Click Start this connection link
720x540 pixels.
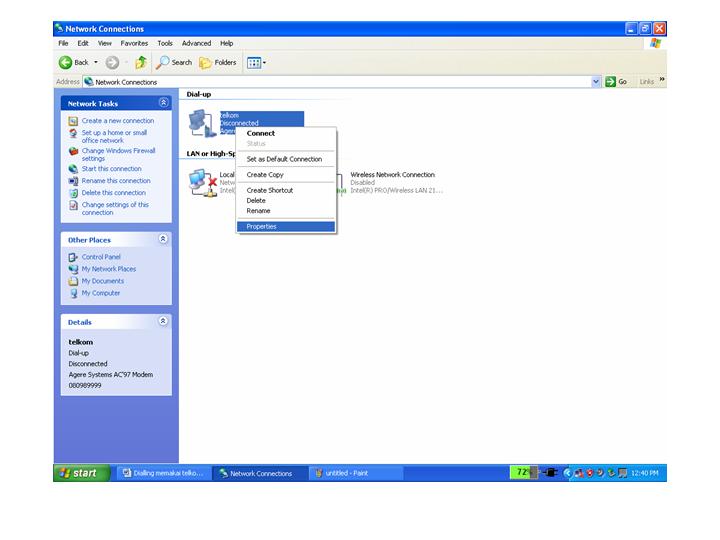[x=112, y=169]
